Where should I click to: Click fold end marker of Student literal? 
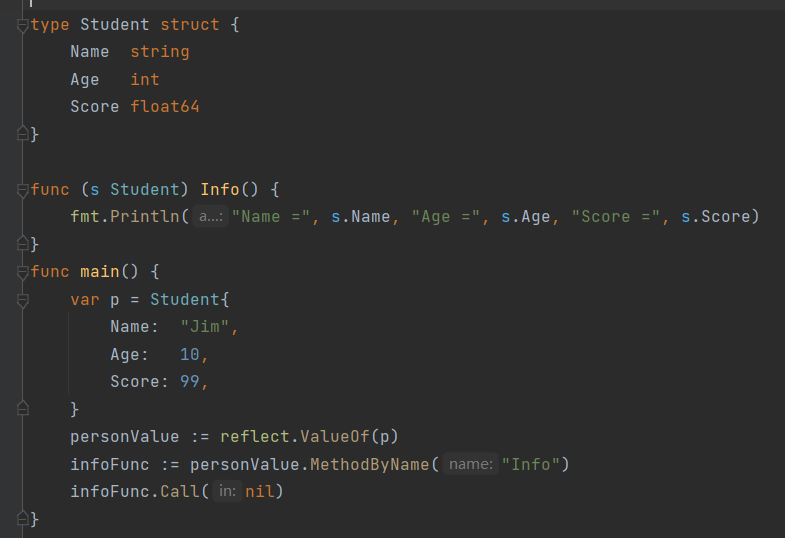(x=23, y=409)
